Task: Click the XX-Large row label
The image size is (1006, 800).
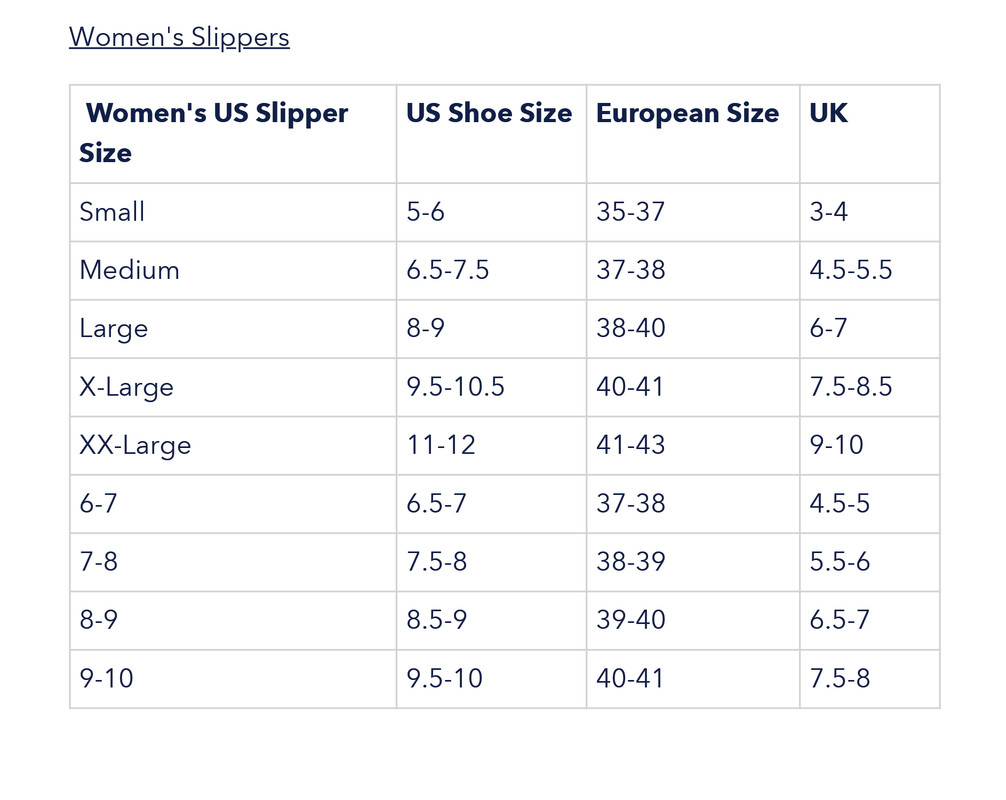Action: tap(135, 445)
